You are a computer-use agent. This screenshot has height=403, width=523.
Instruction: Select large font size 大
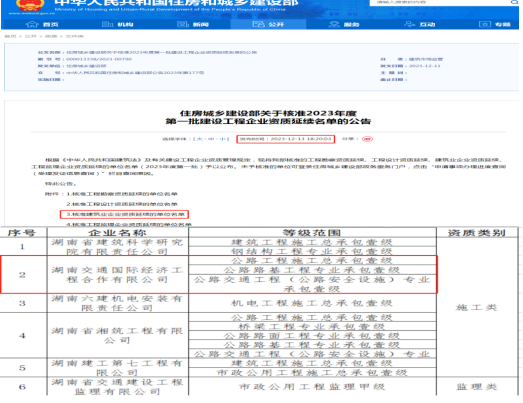199,139
